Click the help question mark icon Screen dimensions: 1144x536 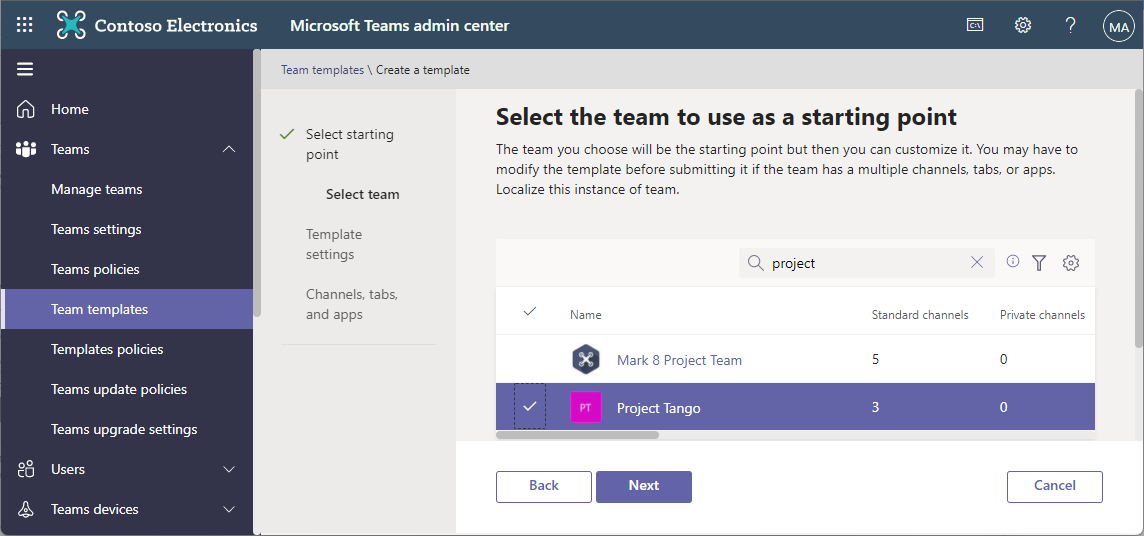click(1070, 26)
